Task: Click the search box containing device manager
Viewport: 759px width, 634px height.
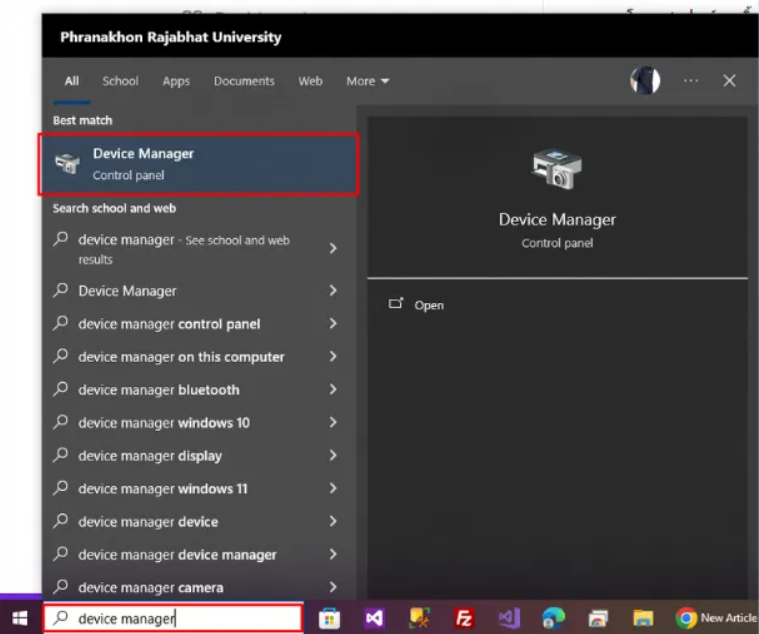Action: click(172, 619)
